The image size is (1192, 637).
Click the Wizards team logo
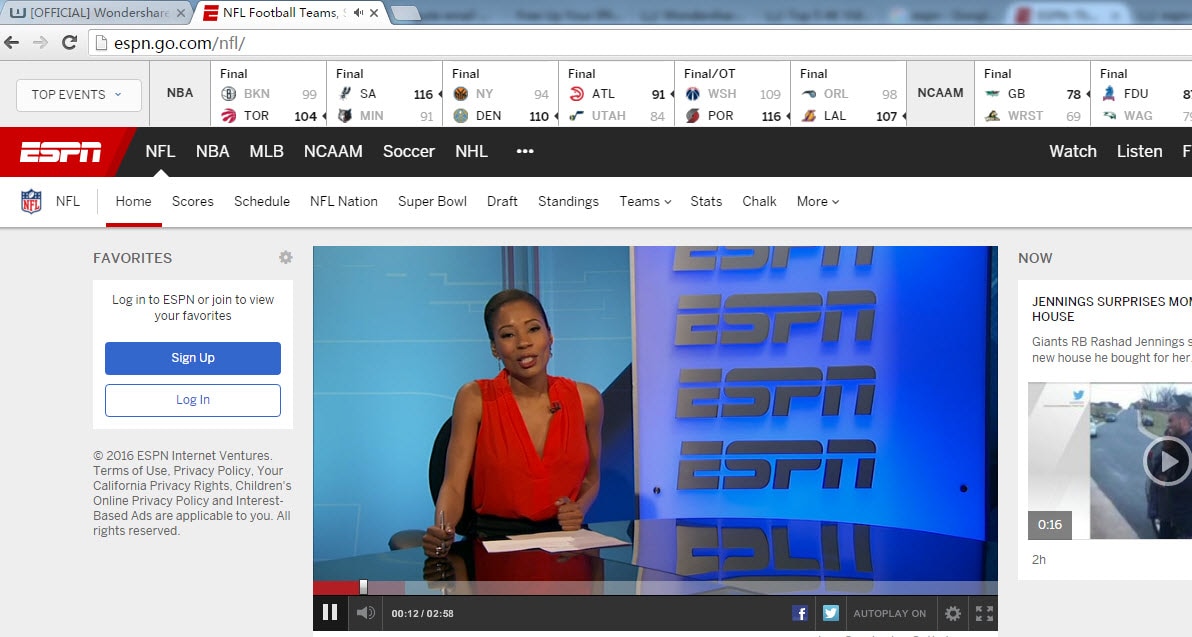click(x=693, y=93)
